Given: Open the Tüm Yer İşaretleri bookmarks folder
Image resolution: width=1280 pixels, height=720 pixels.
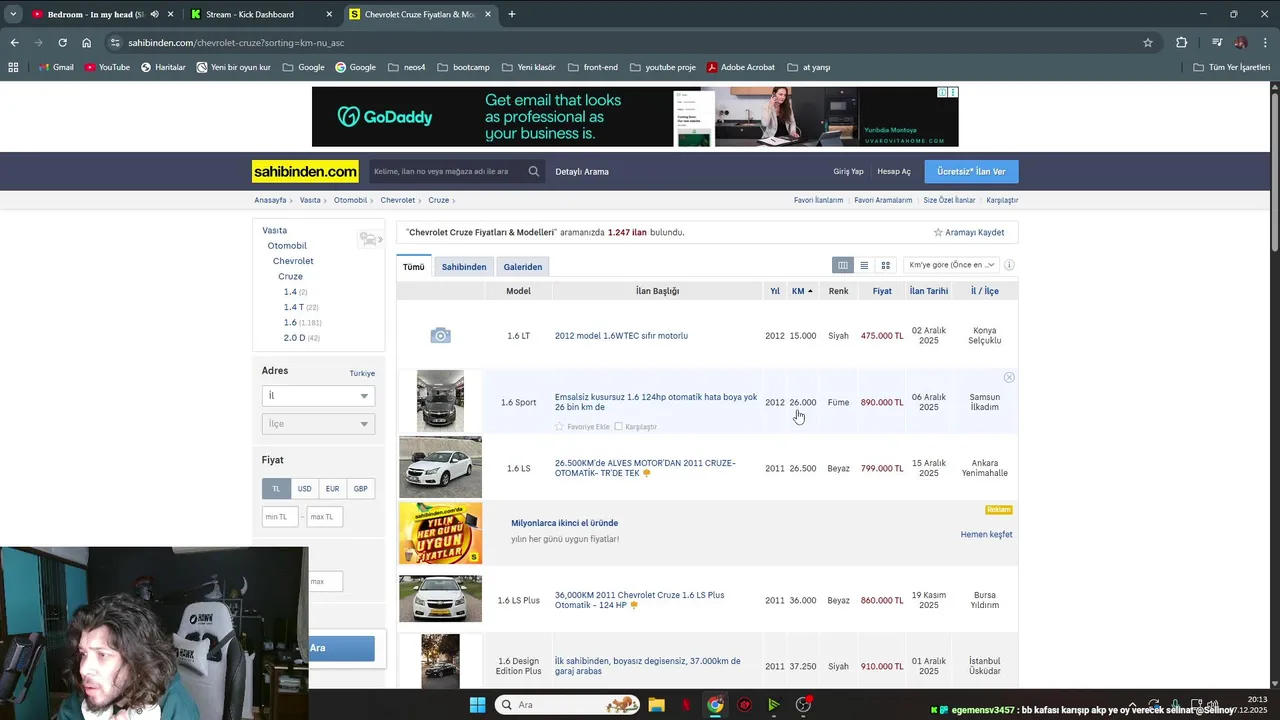Looking at the screenshot, I should 1231,67.
